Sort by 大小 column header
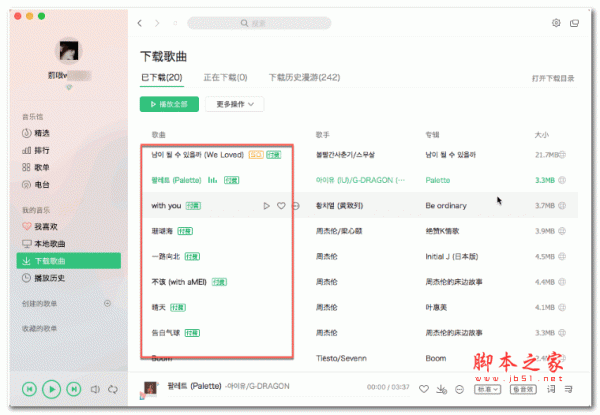600x415 pixels. coord(542,135)
